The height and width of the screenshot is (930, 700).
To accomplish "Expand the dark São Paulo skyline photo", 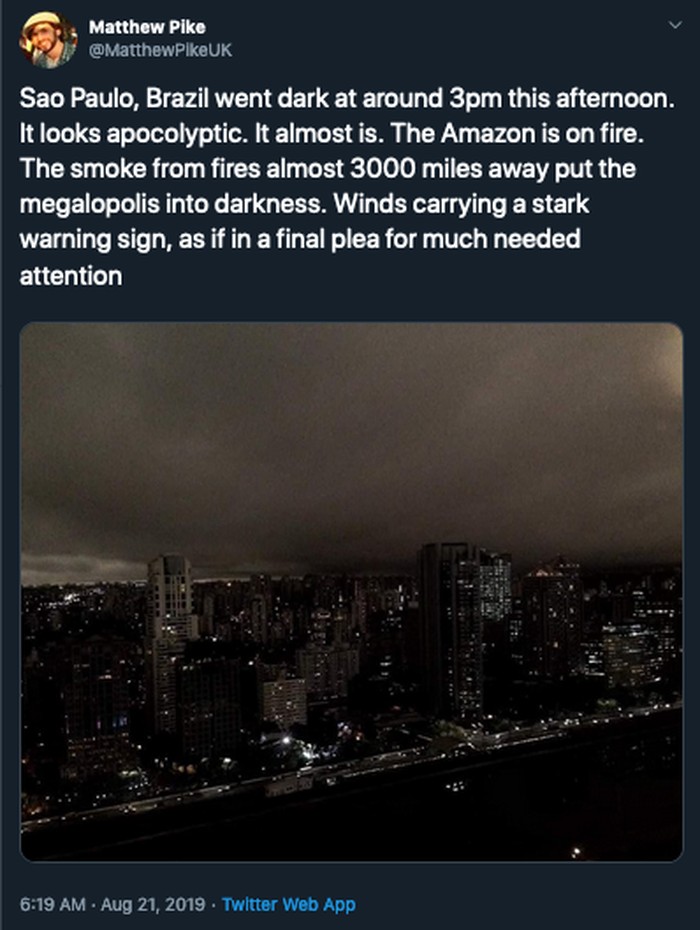I will click(x=351, y=590).
